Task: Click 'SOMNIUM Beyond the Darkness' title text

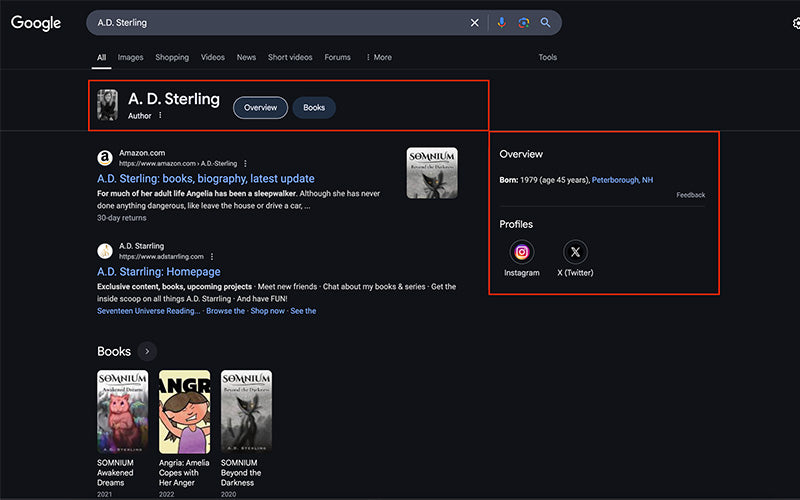Action: click(241, 472)
